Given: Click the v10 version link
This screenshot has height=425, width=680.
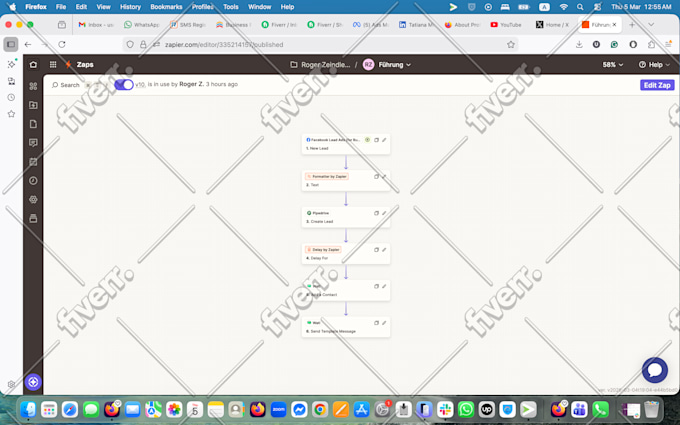Looking at the screenshot, I should tap(140, 85).
